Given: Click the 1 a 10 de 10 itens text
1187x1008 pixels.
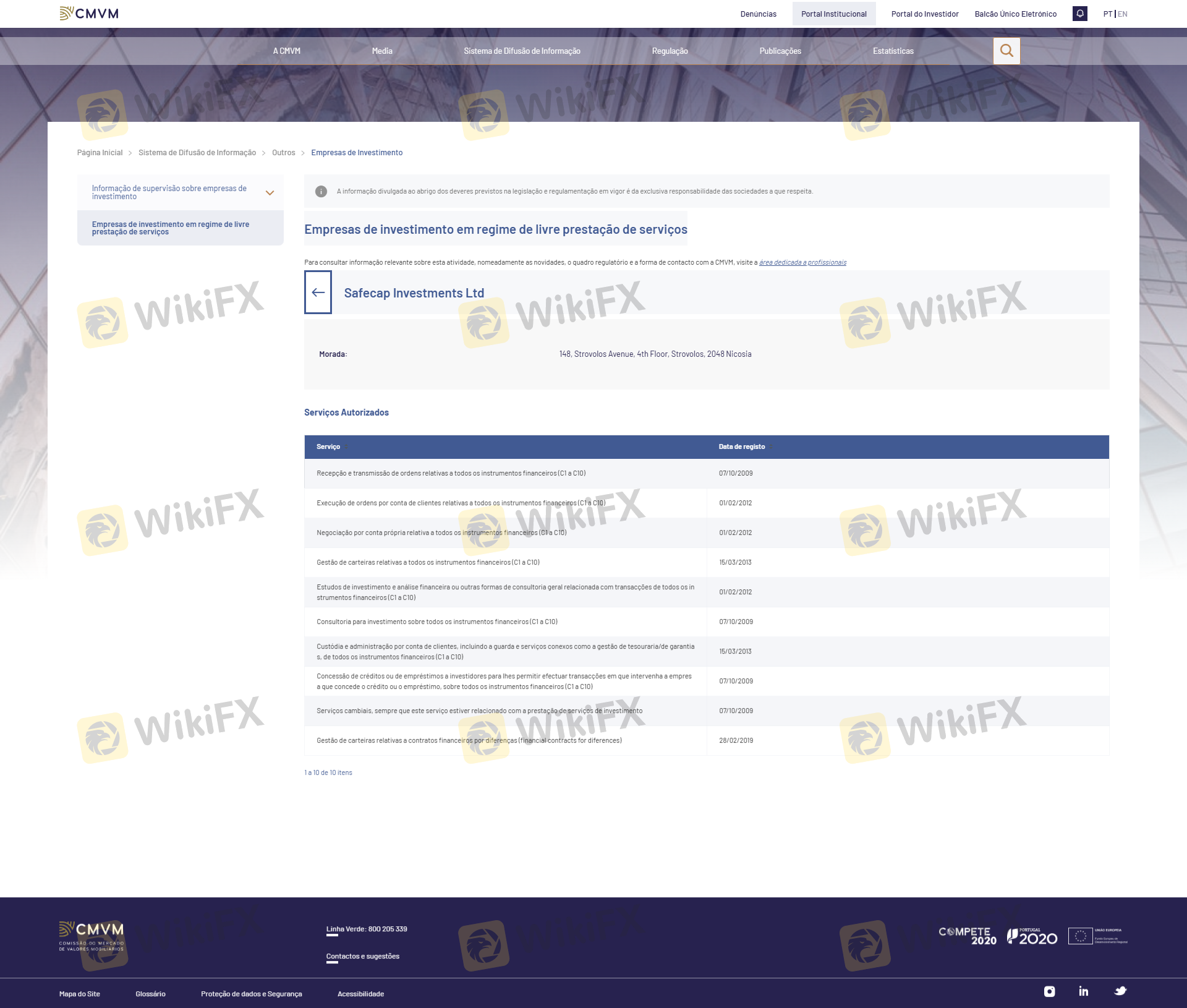Looking at the screenshot, I should (328, 773).
